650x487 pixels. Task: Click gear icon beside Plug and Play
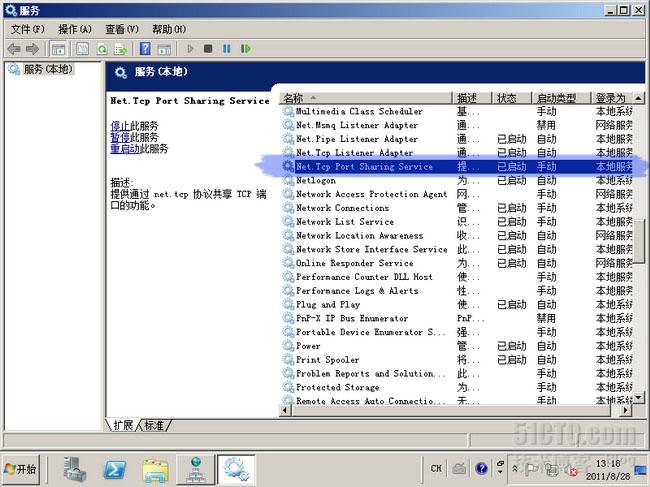288,304
